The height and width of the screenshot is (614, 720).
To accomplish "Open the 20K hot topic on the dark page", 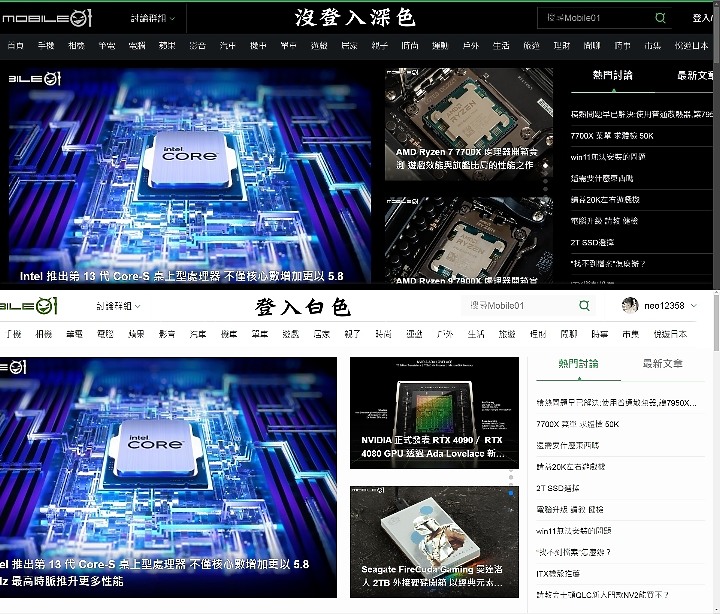I will pyautogui.click(x=605, y=199).
